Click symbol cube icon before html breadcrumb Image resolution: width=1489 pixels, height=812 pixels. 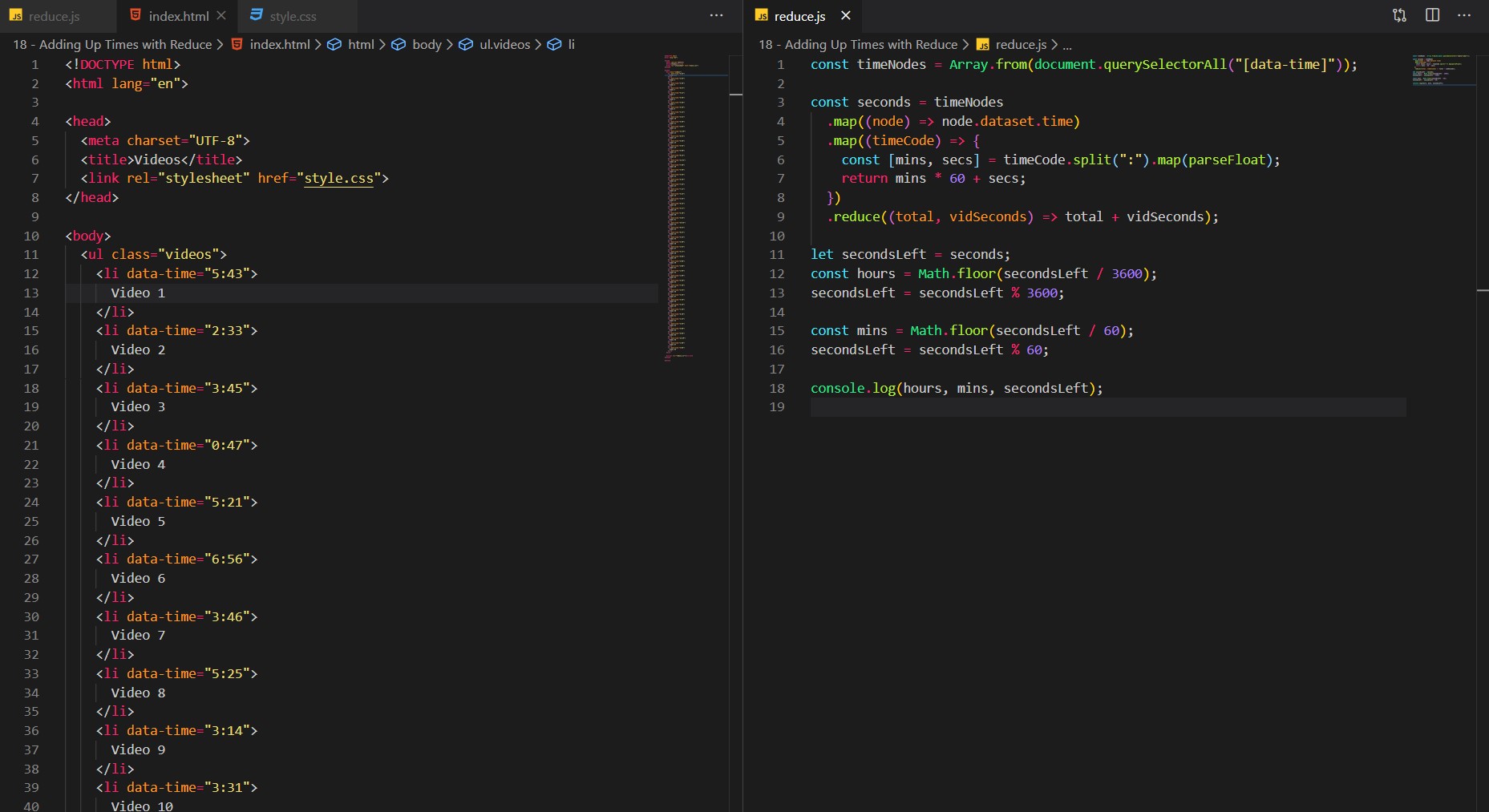pyautogui.click(x=335, y=45)
